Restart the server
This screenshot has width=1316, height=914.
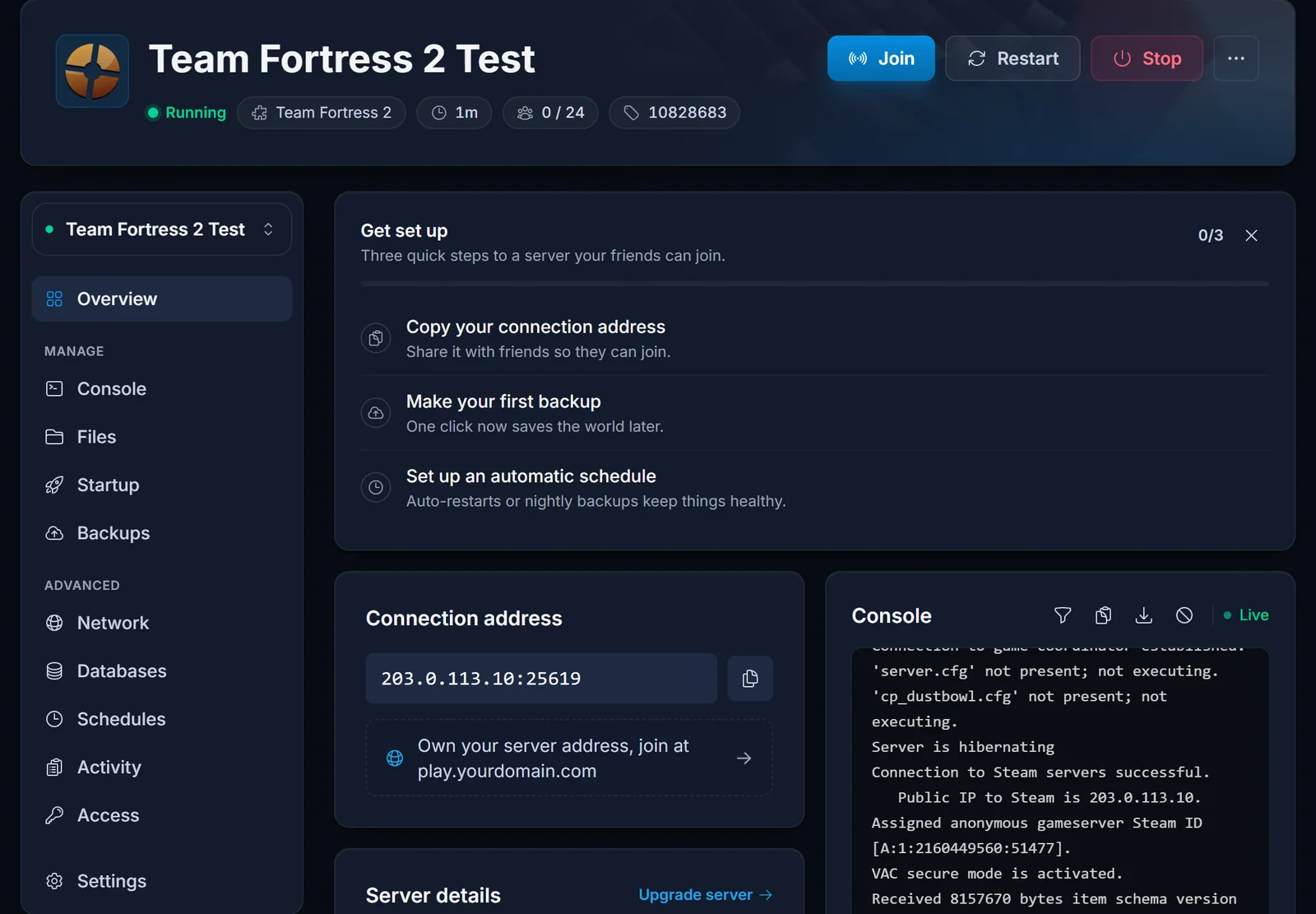pos(1012,58)
